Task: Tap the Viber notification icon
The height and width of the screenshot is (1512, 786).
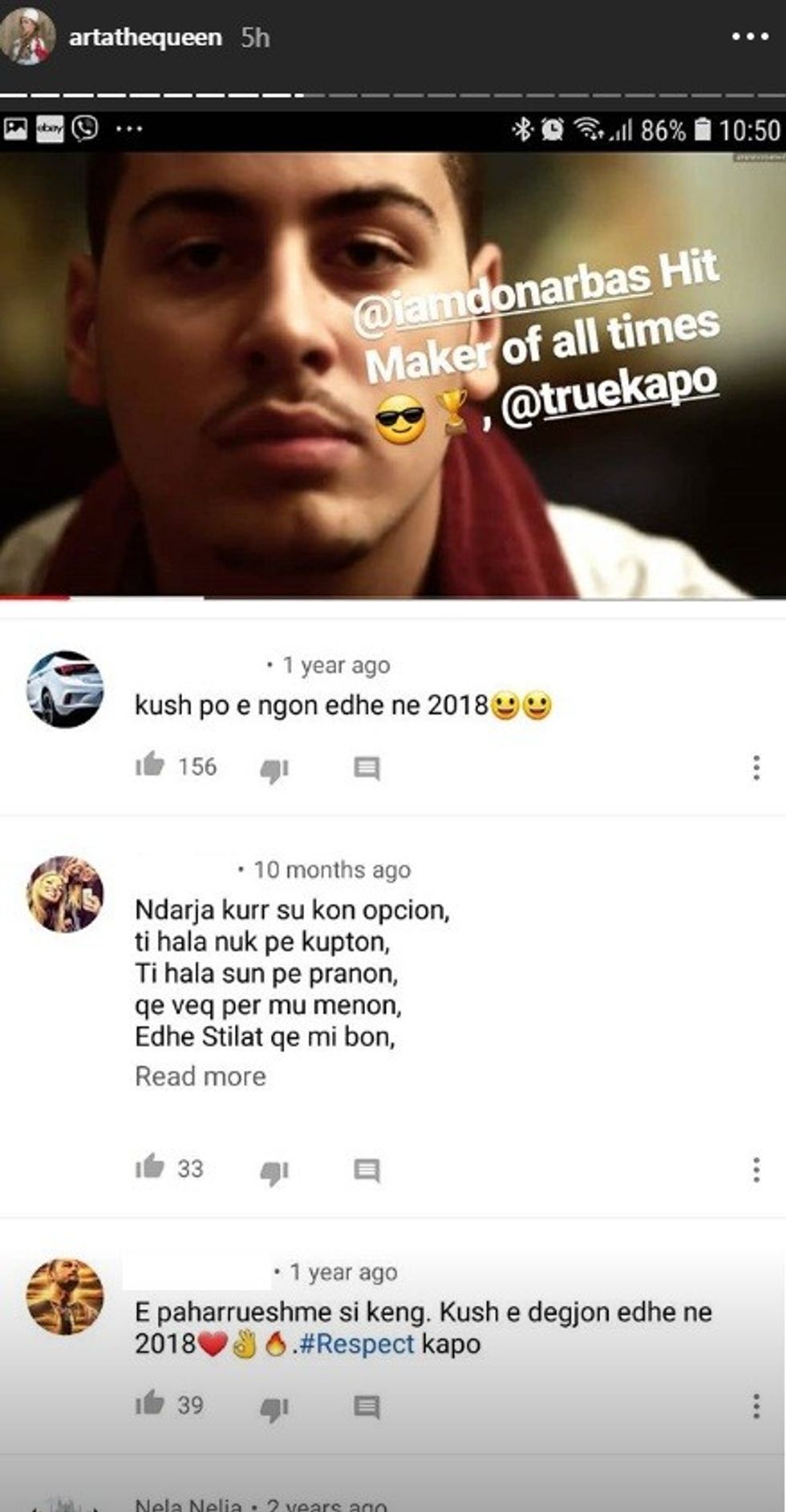Action: 83,128
